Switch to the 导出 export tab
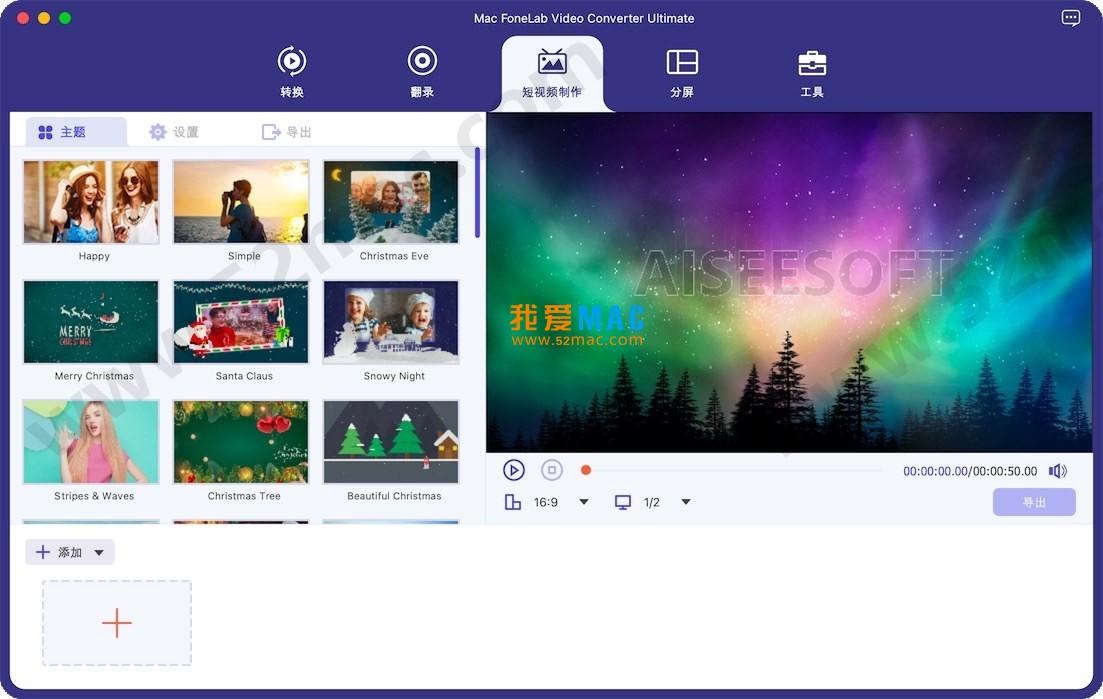Screen dimensions: 1103x699 (x=286, y=132)
